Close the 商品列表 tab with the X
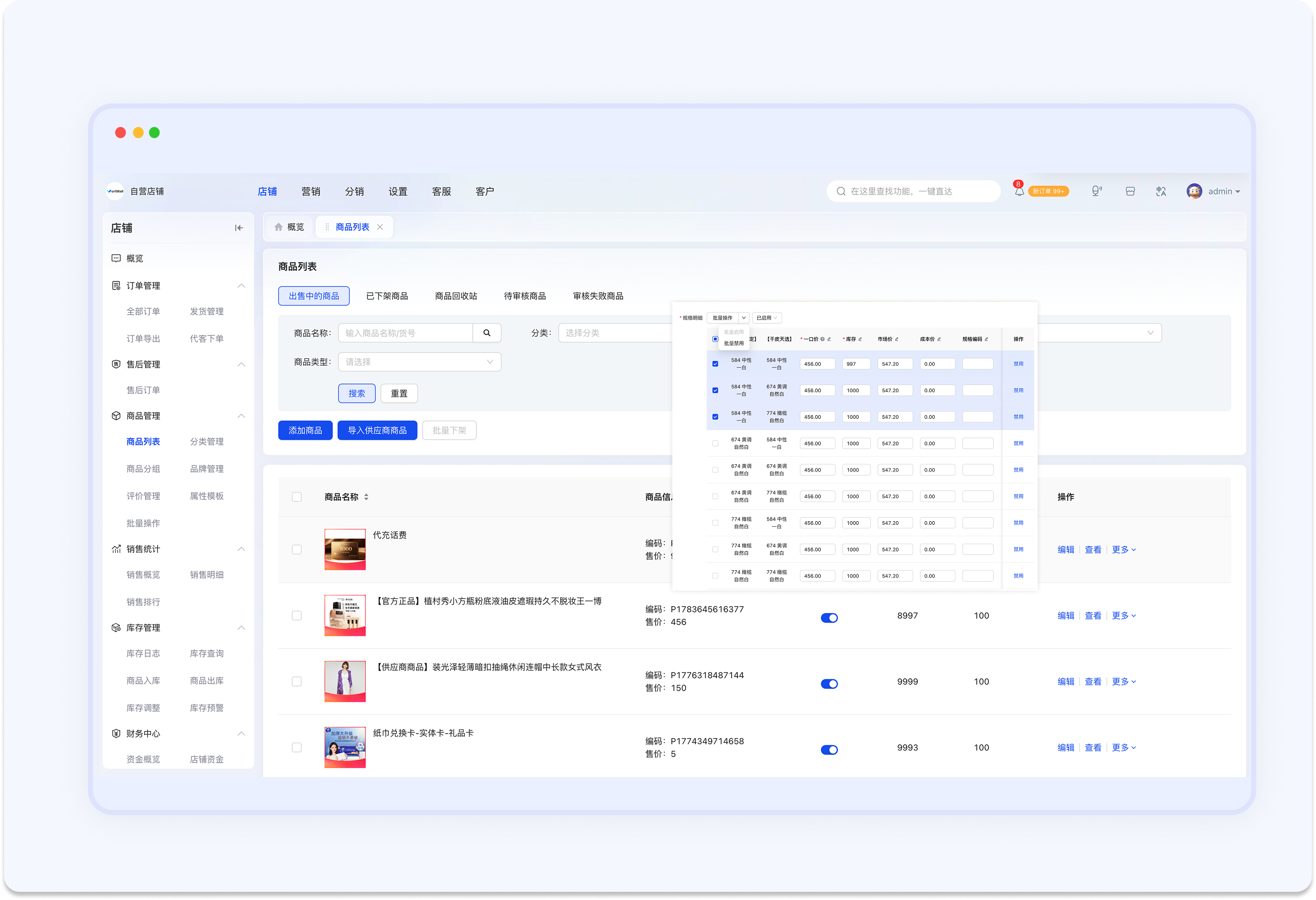The image size is (1316, 900). click(x=380, y=227)
